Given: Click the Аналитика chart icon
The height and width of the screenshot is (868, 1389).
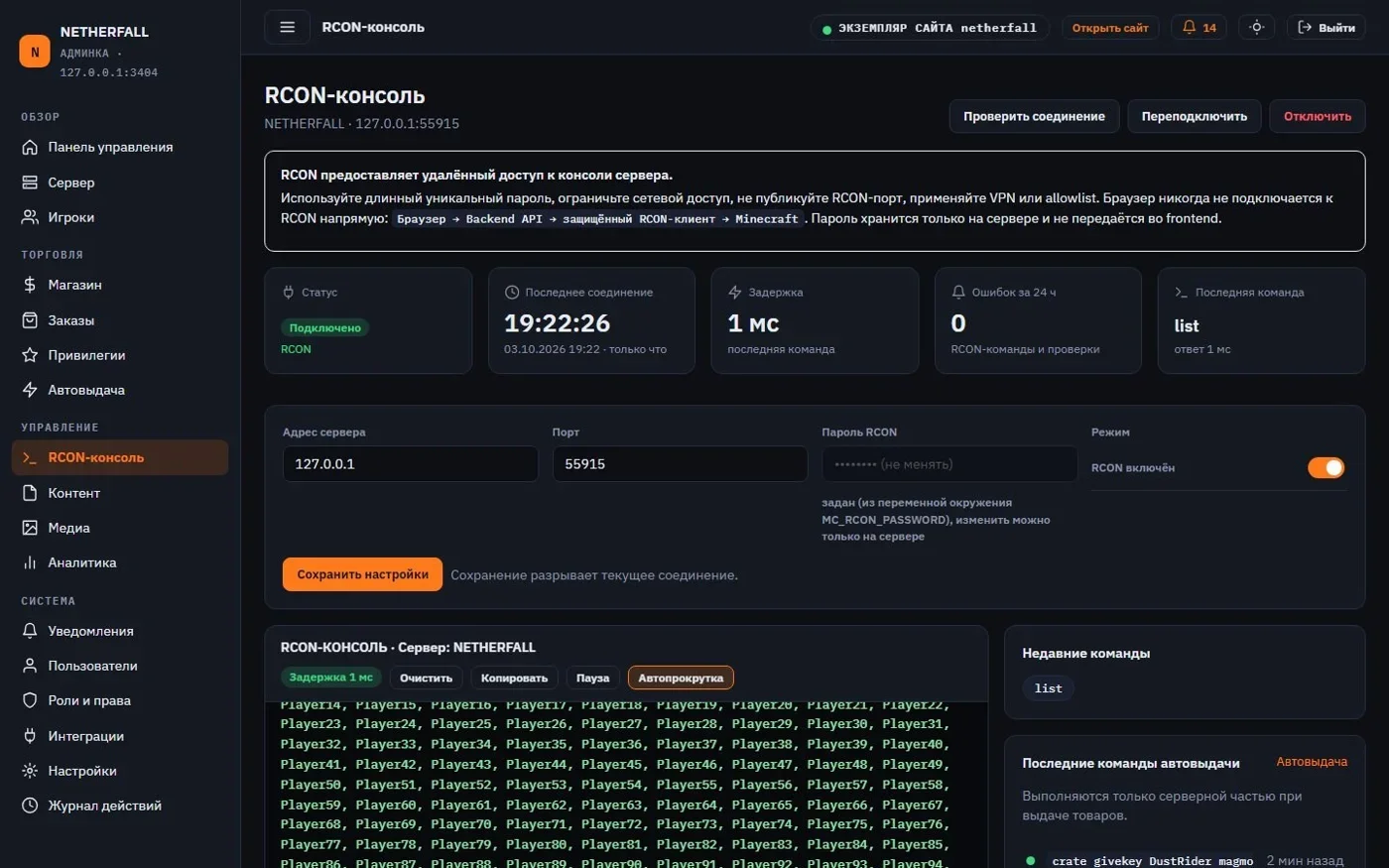Looking at the screenshot, I should pyautogui.click(x=30, y=562).
